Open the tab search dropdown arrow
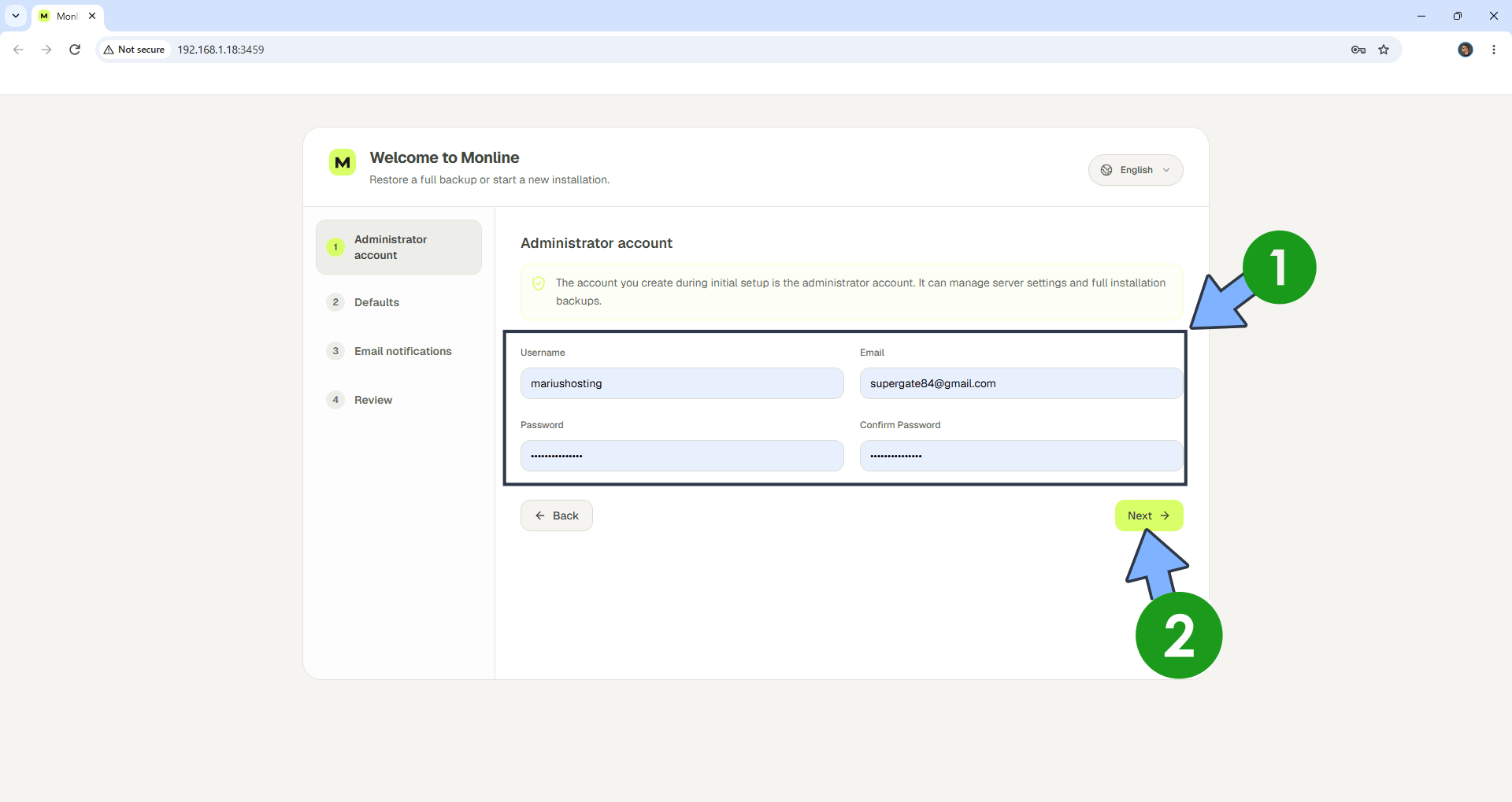The height and width of the screenshot is (802, 1512). (16, 16)
